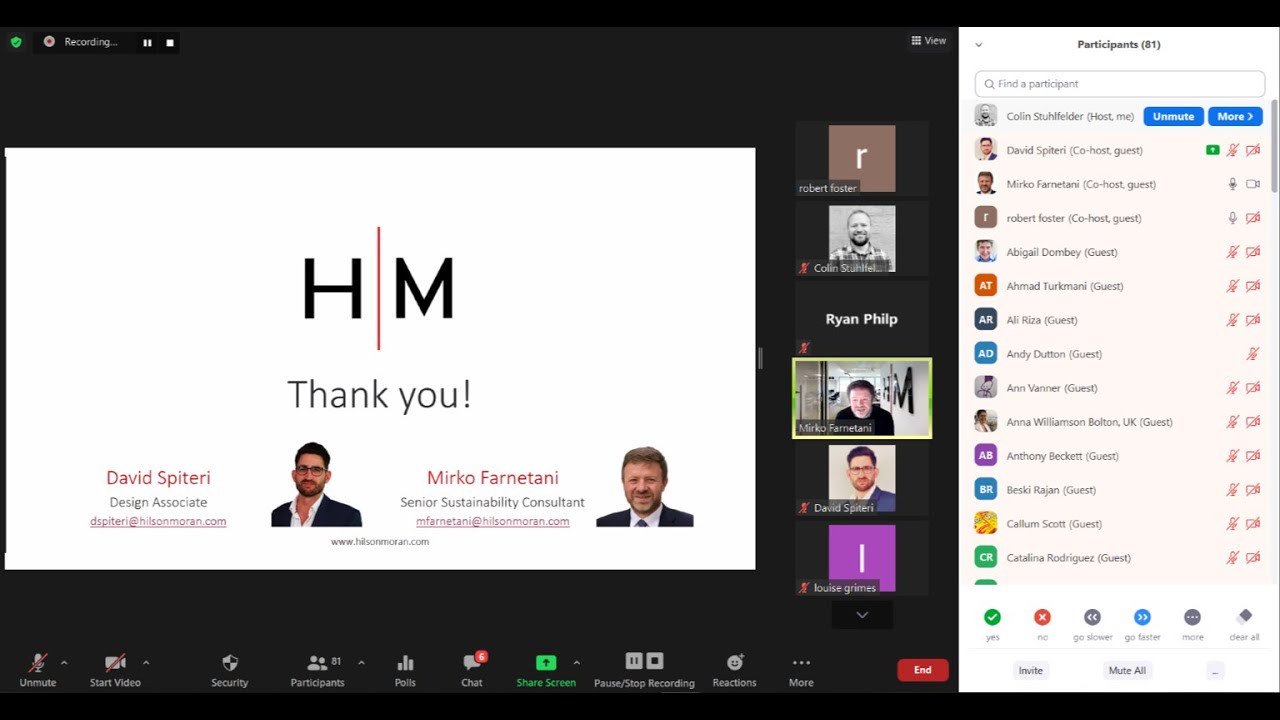Viewport: 1280px width, 720px height.
Task: Open the More menu for Colin Stuhlfelder
Action: (x=1235, y=116)
